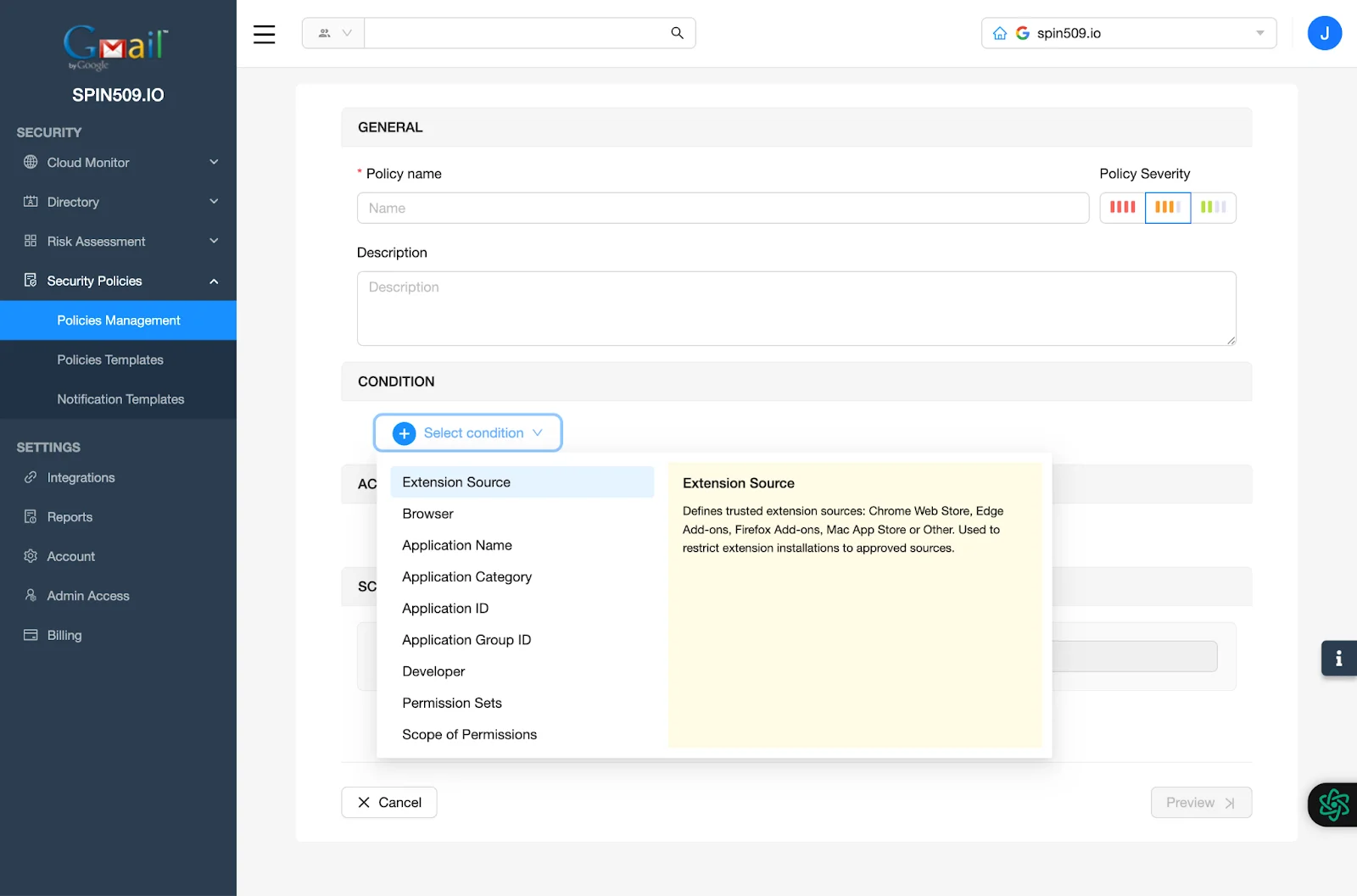The width and height of the screenshot is (1357, 896).
Task: Choose the lowest Policy Severity option
Action: 1215,207
